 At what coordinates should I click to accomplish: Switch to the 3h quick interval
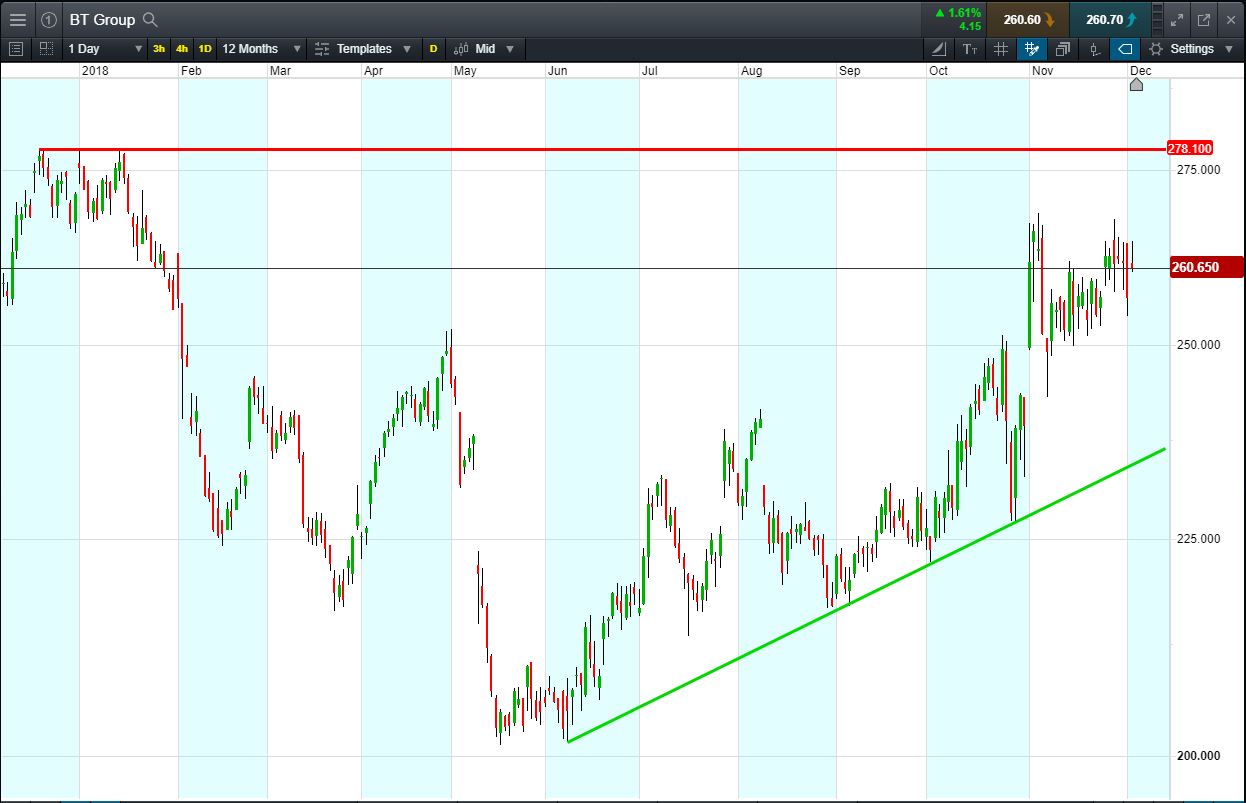(x=159, y=48)
